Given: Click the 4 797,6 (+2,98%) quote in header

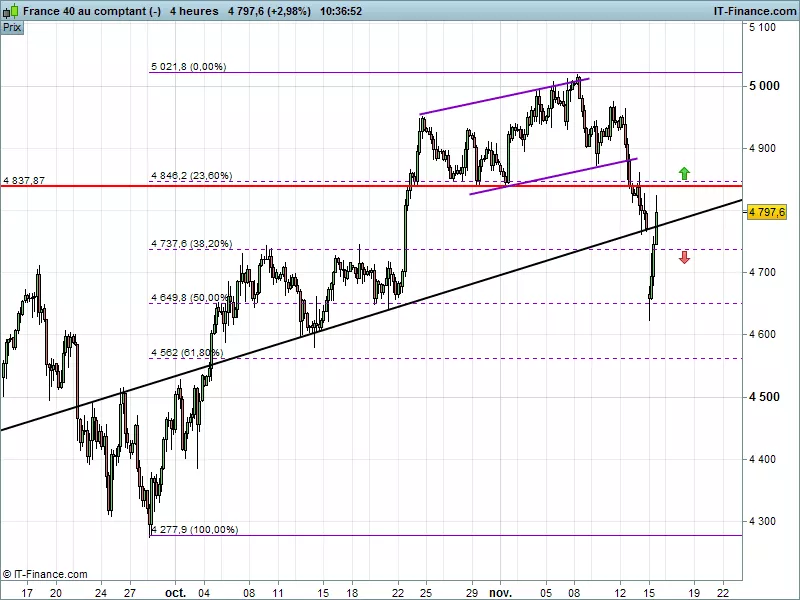Looking at the screenshot, I should pos(269,11).
